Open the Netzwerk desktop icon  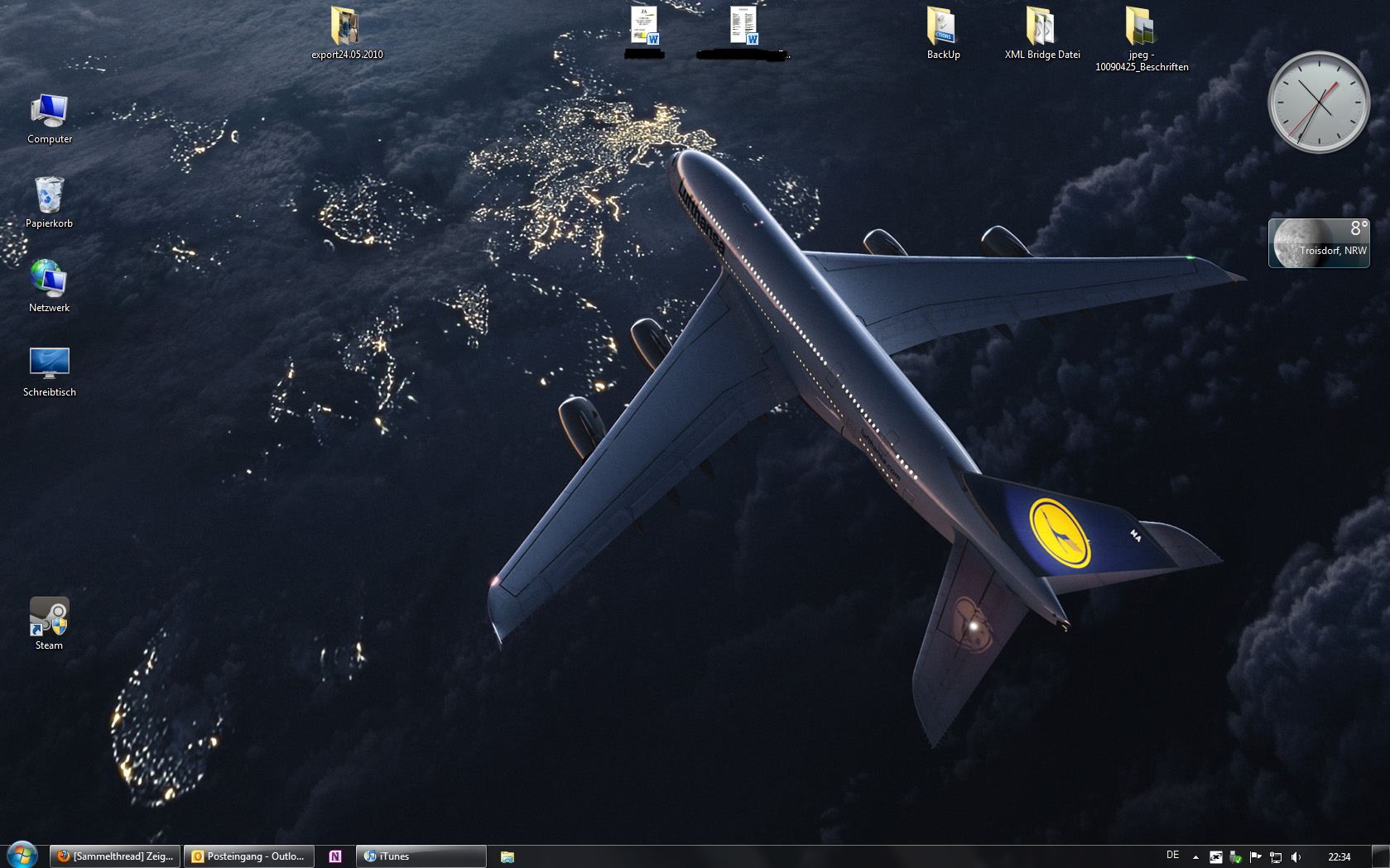coord(49,286)
